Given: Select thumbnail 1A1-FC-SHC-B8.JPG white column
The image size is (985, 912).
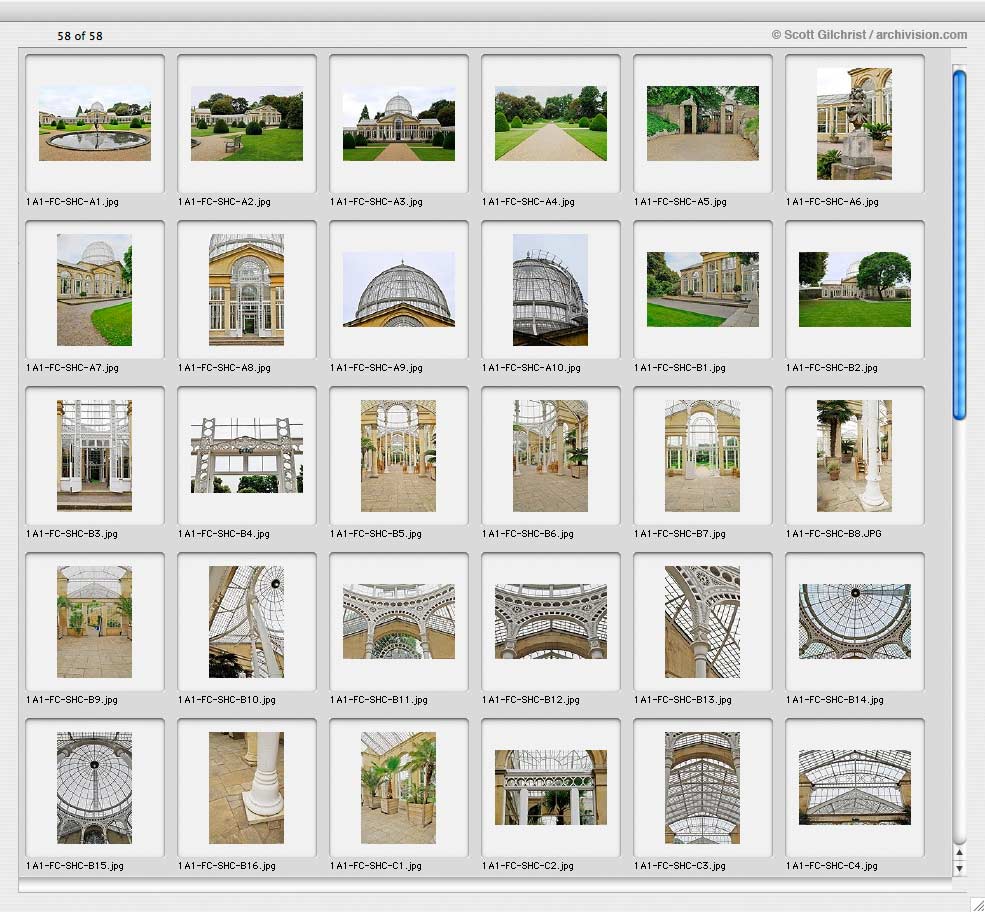Looking at the screenshot, I should [x=854, y=455].
